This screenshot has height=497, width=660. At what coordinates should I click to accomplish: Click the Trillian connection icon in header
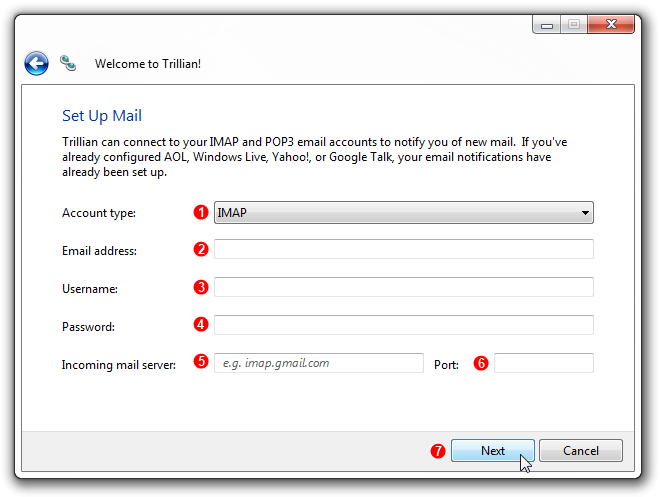[68, 63]
